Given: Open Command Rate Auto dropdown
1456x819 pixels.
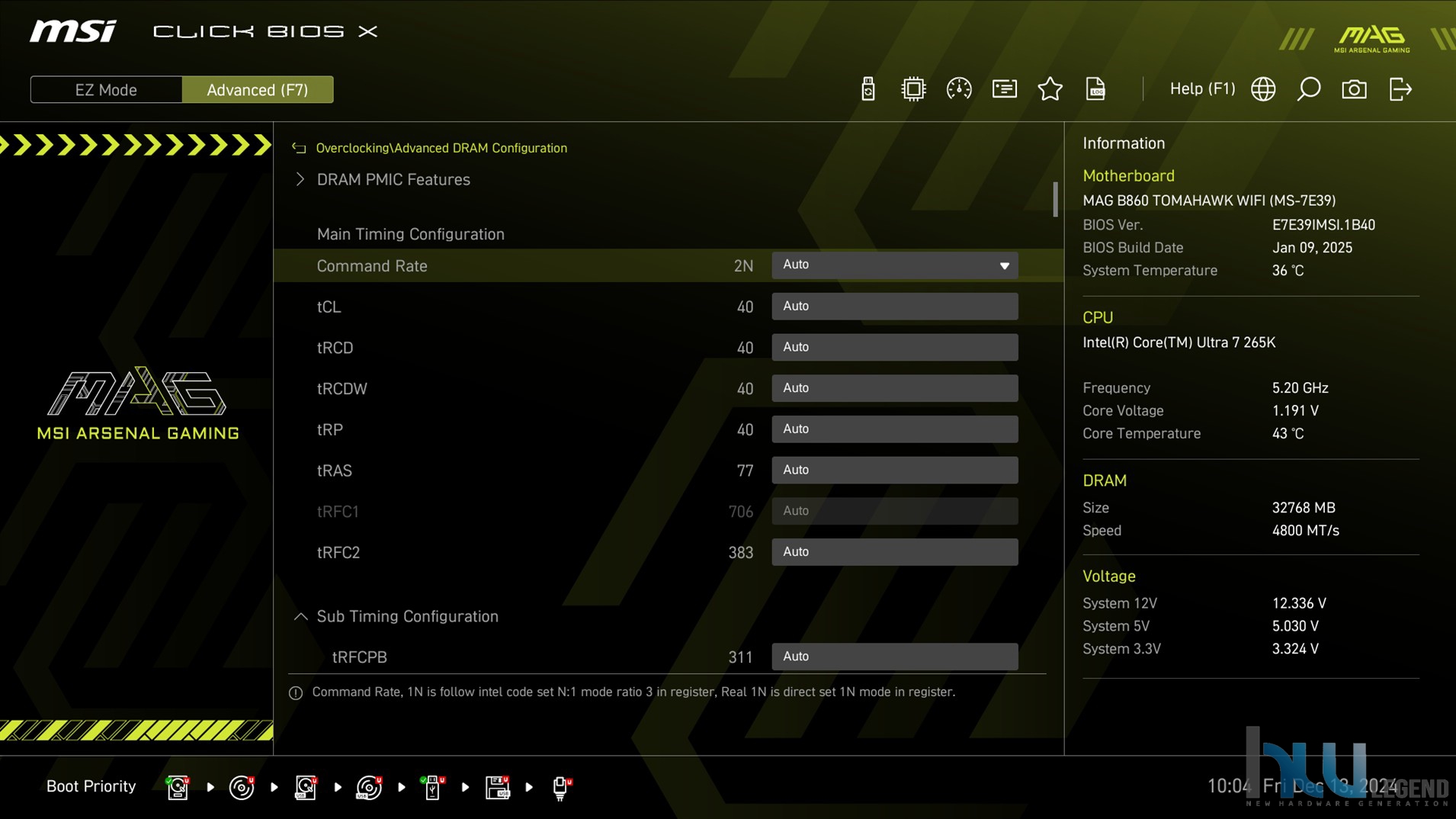Looking at the screenshot, I should pyautogui.click(x=894, y=265).
